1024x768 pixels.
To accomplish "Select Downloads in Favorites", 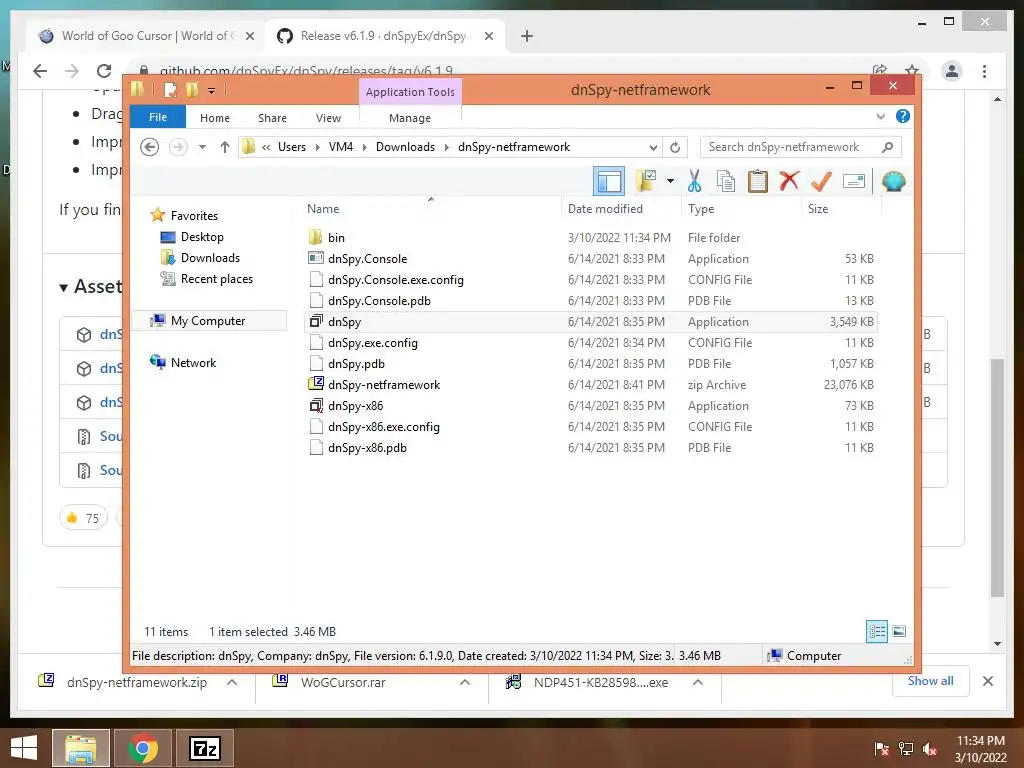I will [210, 258].
